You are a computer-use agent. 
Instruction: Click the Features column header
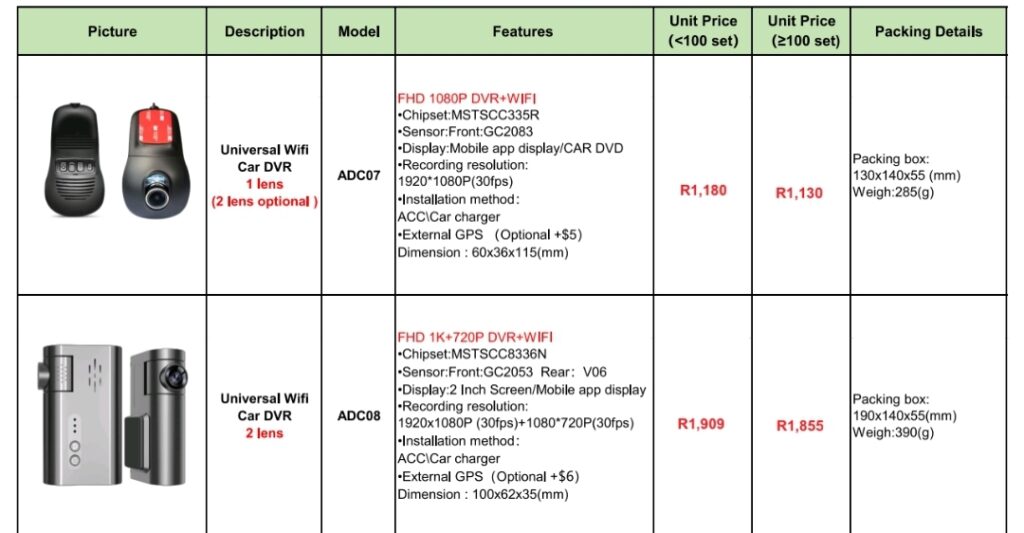(x=522, y=31)
